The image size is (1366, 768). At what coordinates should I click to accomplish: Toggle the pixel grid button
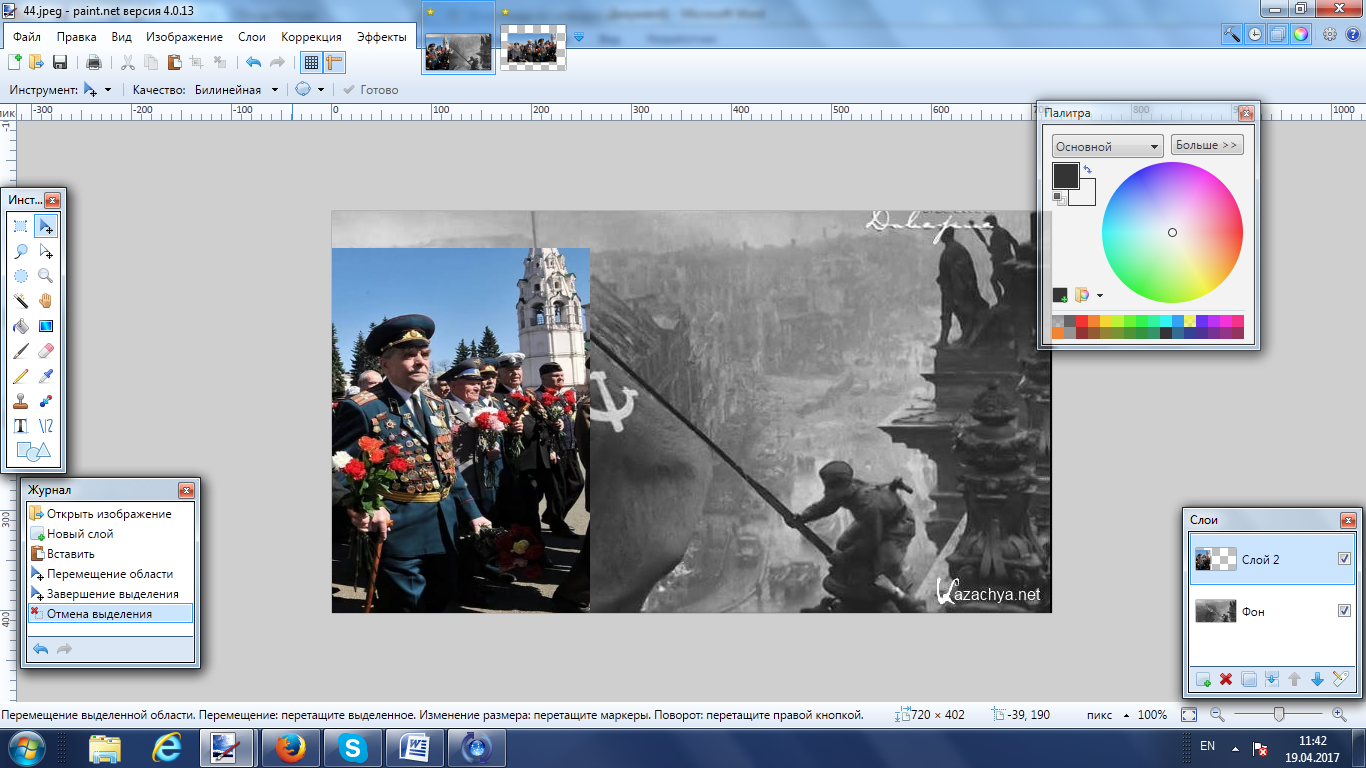311,62
